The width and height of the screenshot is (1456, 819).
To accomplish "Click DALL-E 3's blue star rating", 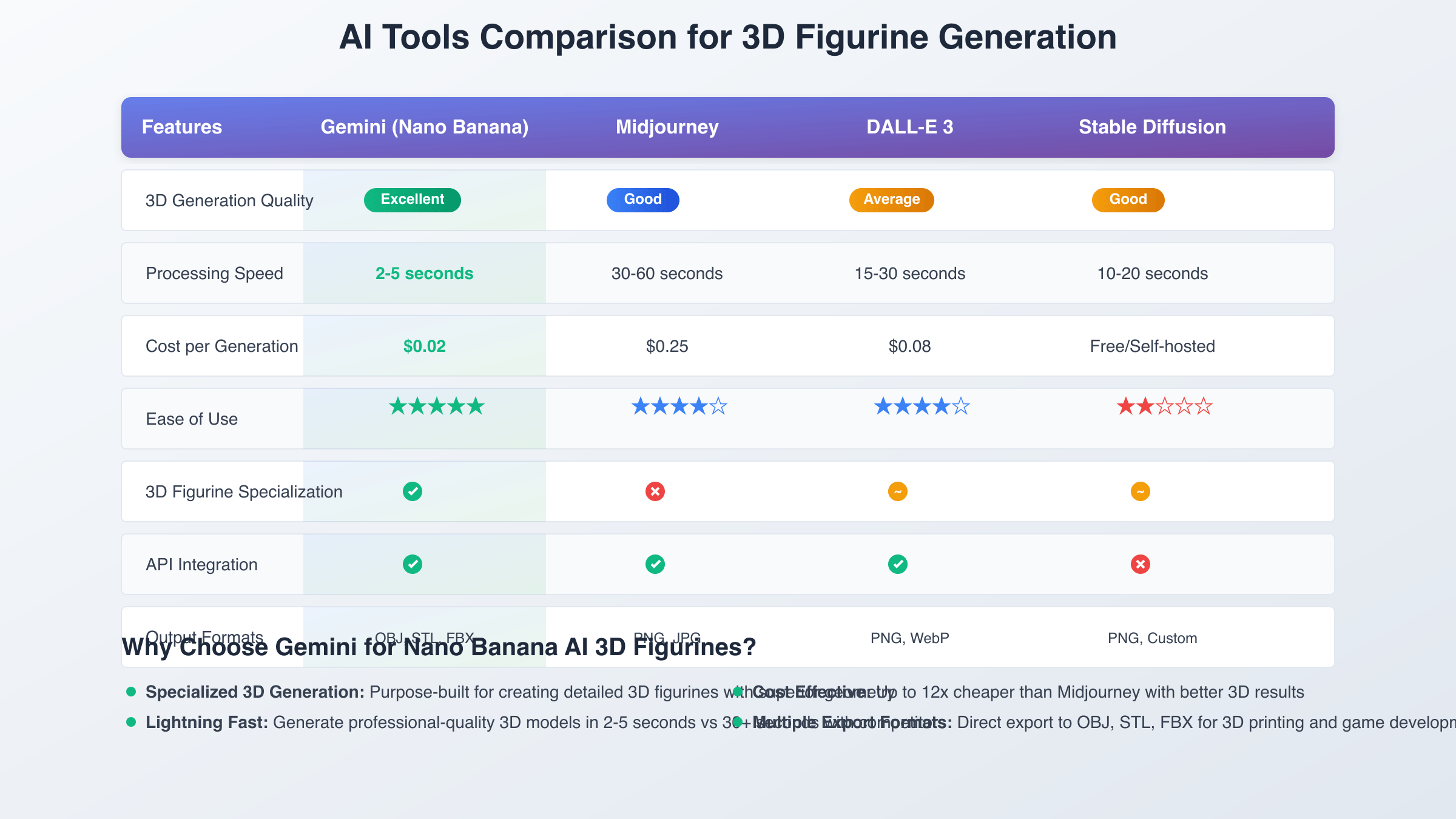I will point(922,406).
